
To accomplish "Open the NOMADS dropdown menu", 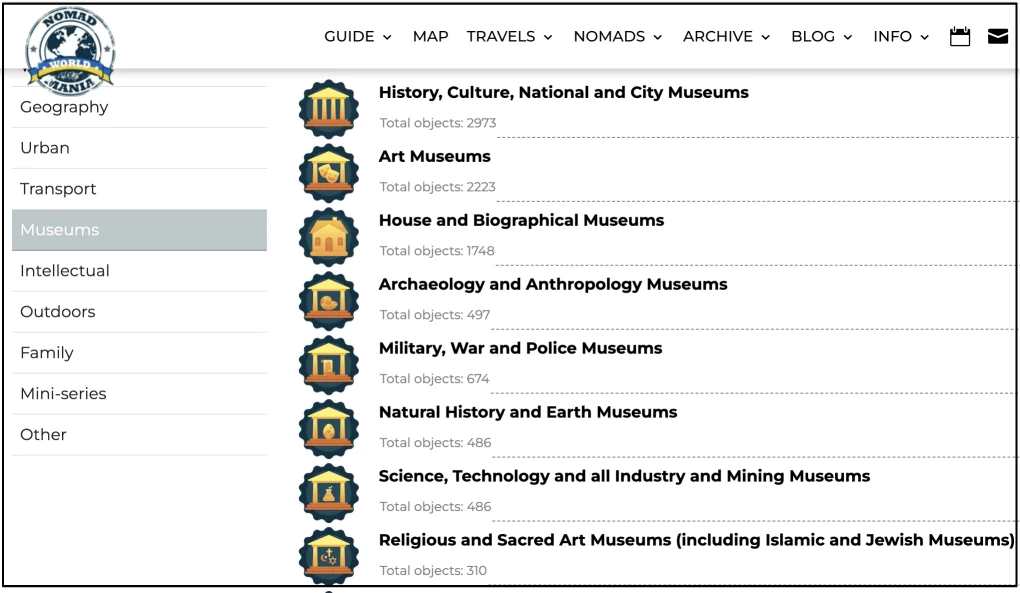I will [x=617, y=37].
